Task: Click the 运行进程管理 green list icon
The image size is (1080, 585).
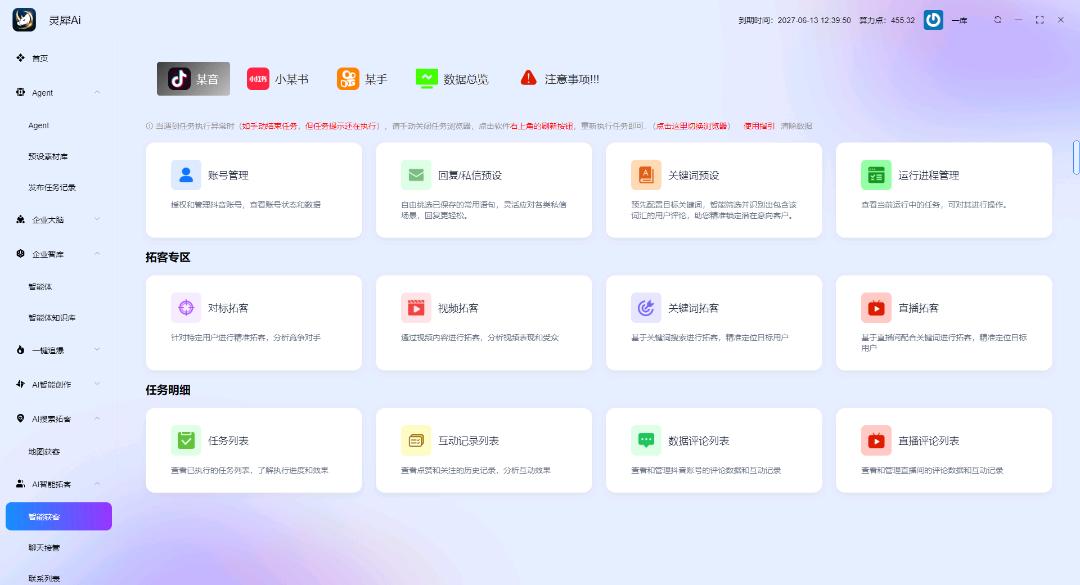Action: pyautogui.click(x=876, y=175)
